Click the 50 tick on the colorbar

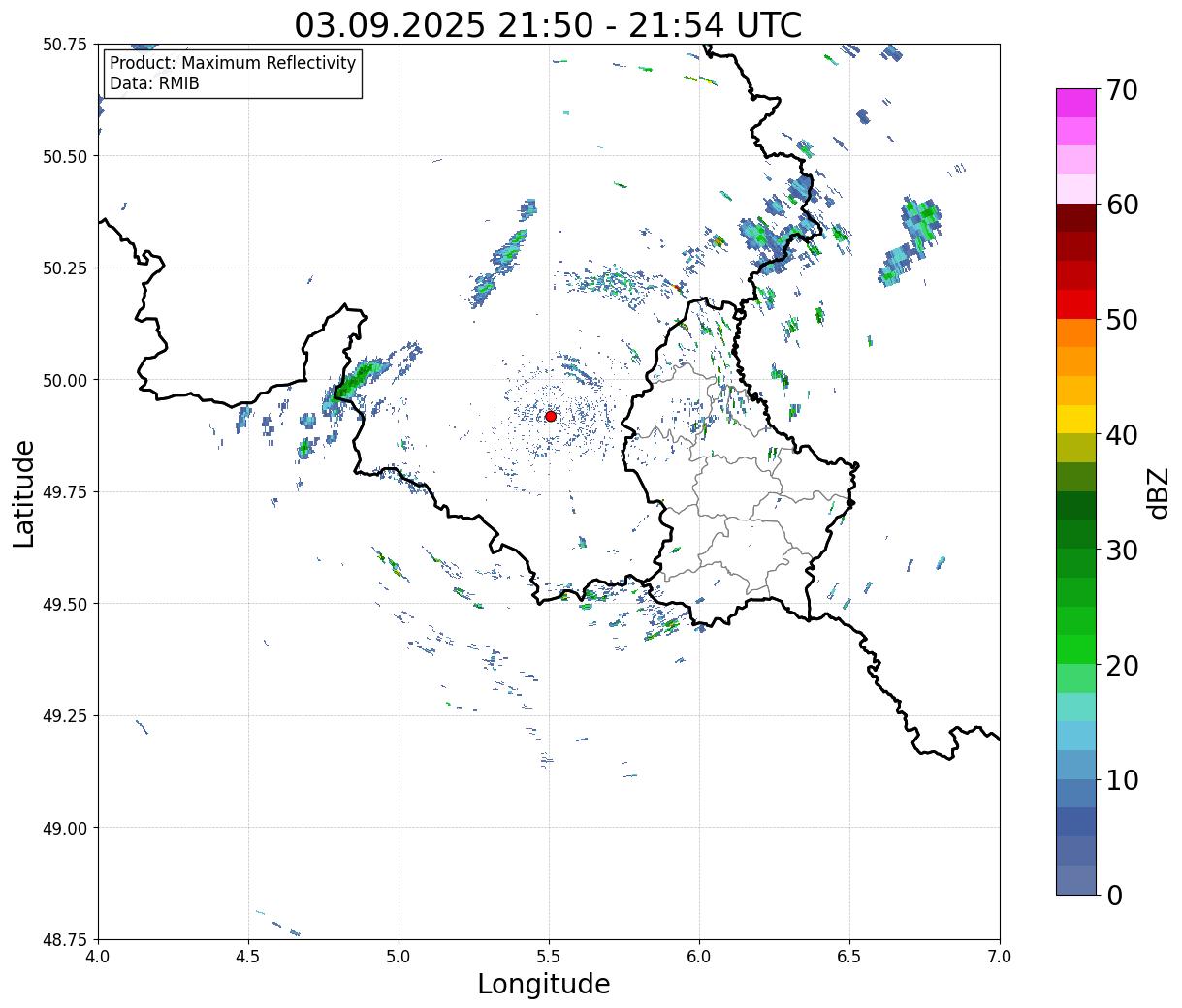point(1121,320)
